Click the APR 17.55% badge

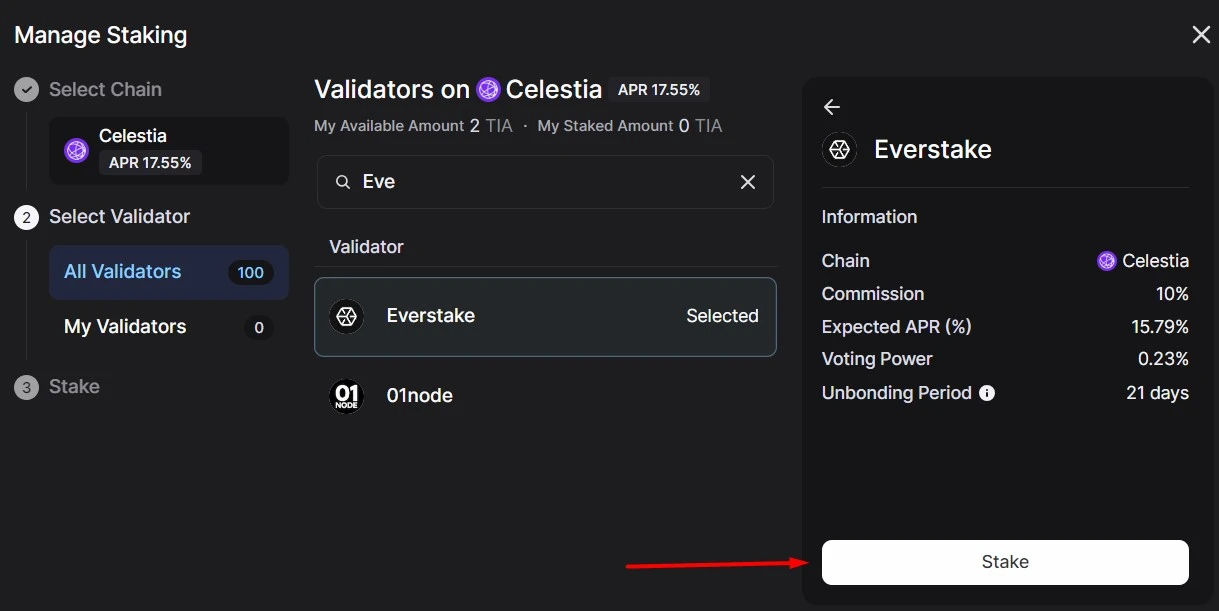(659, 89)
